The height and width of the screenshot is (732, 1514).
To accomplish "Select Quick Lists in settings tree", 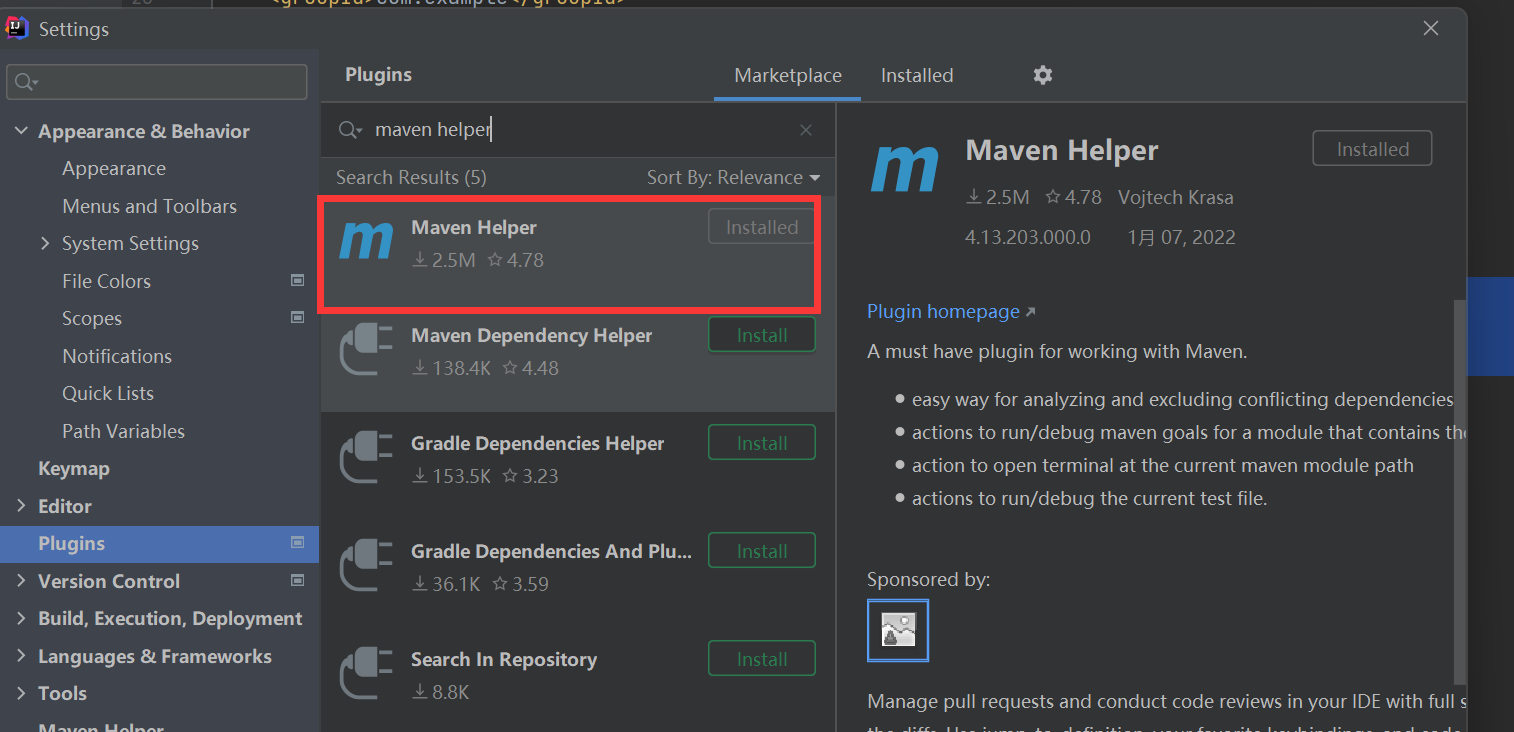I will pyautogui.click(x=108, y=393).
